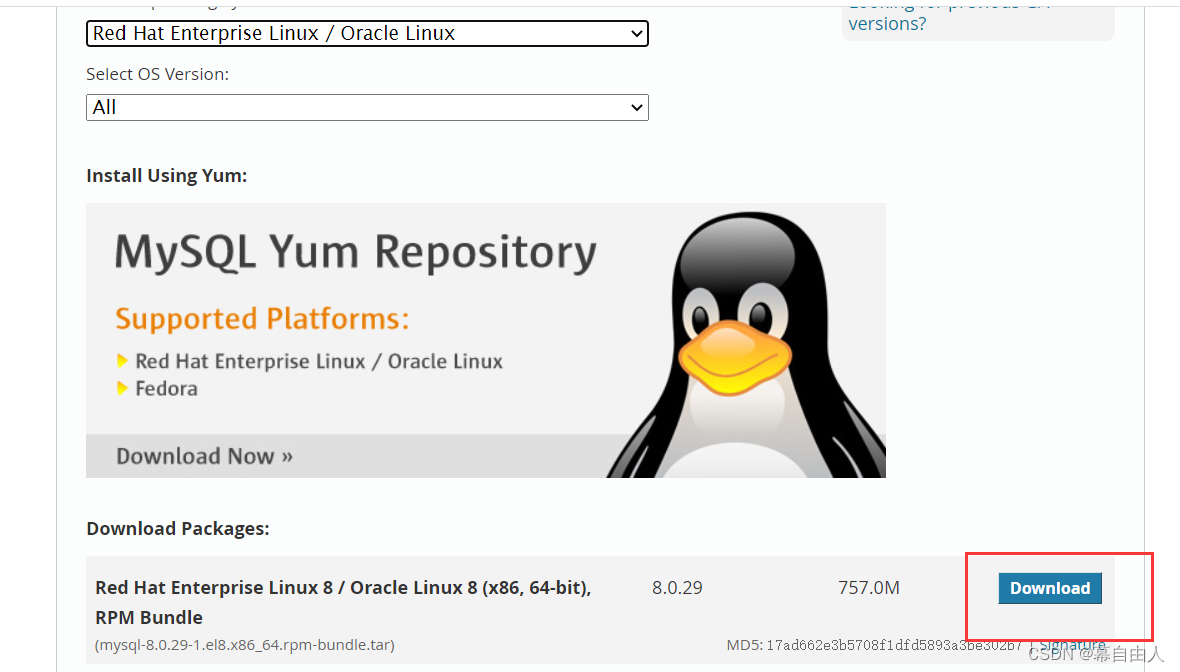Click the file size 757.0M
Viewport: 1180px width, 672px height.
click(869, 588)
